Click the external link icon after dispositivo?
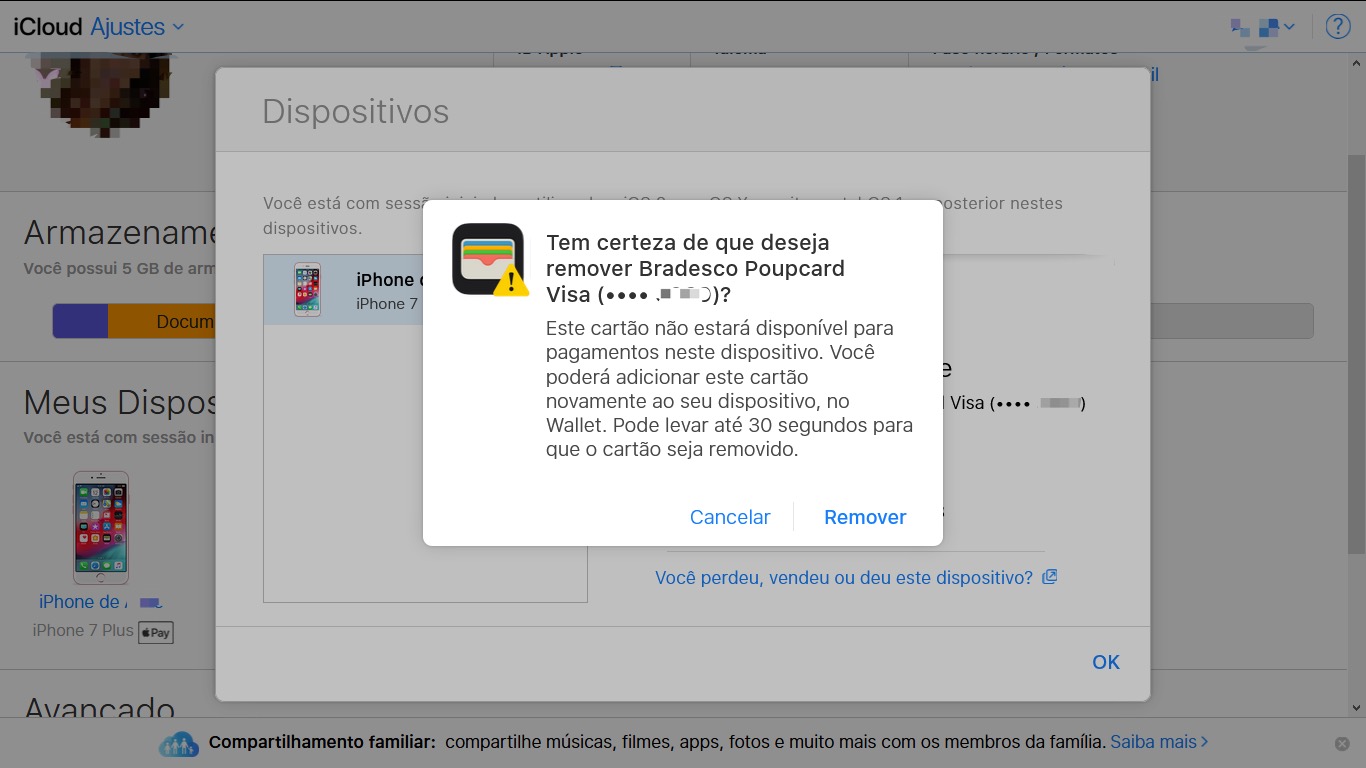The image size is (1366, 768). tap(1049, 577)
